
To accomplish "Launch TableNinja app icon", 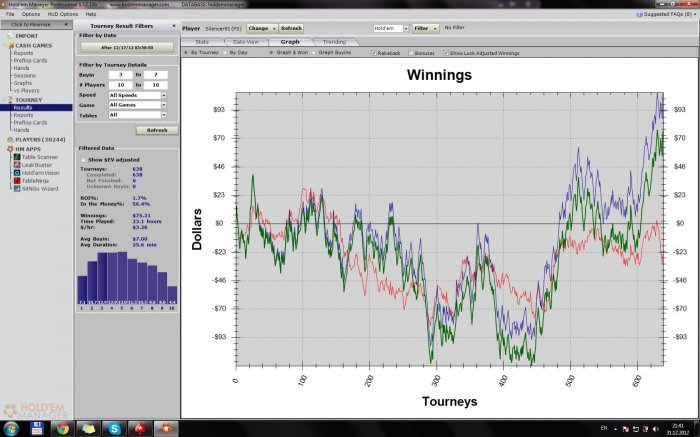I will point(17,181).
